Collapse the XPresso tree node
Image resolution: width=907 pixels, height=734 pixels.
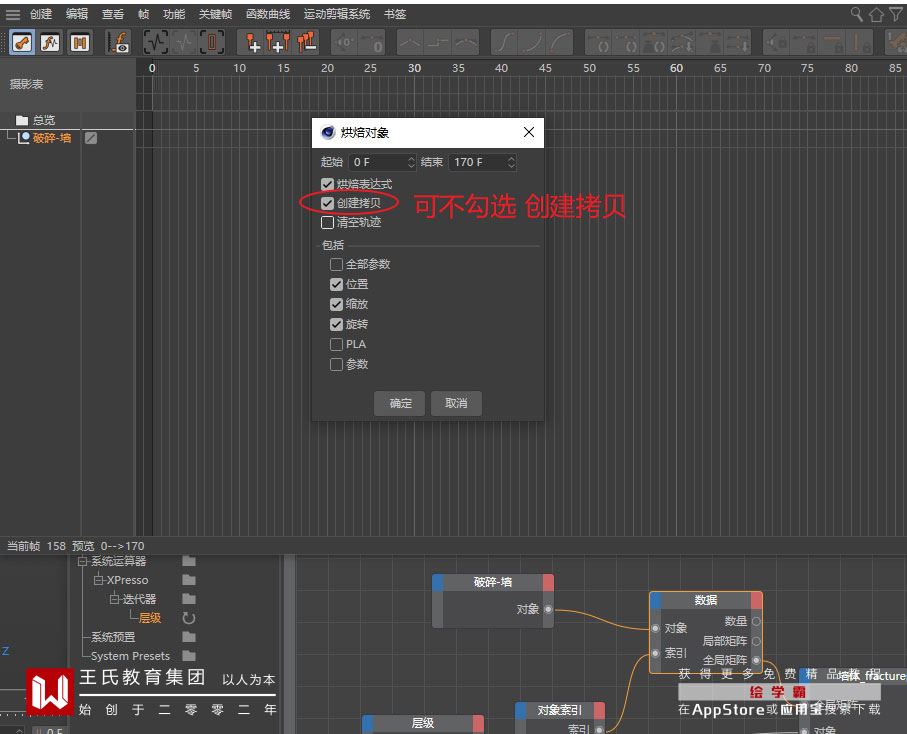99,580
